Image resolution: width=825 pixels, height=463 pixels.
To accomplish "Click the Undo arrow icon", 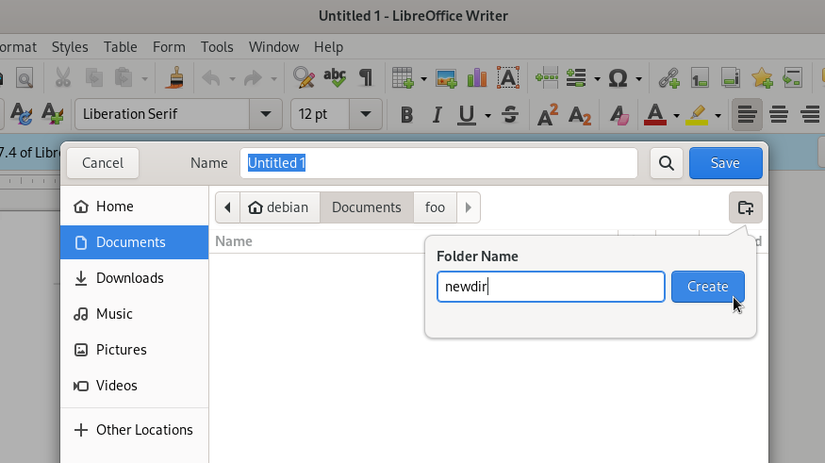I will pos(212,78).
